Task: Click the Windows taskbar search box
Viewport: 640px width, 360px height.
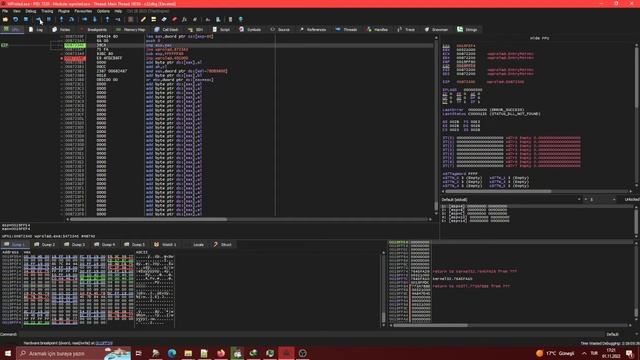Action: pos(73,353)
